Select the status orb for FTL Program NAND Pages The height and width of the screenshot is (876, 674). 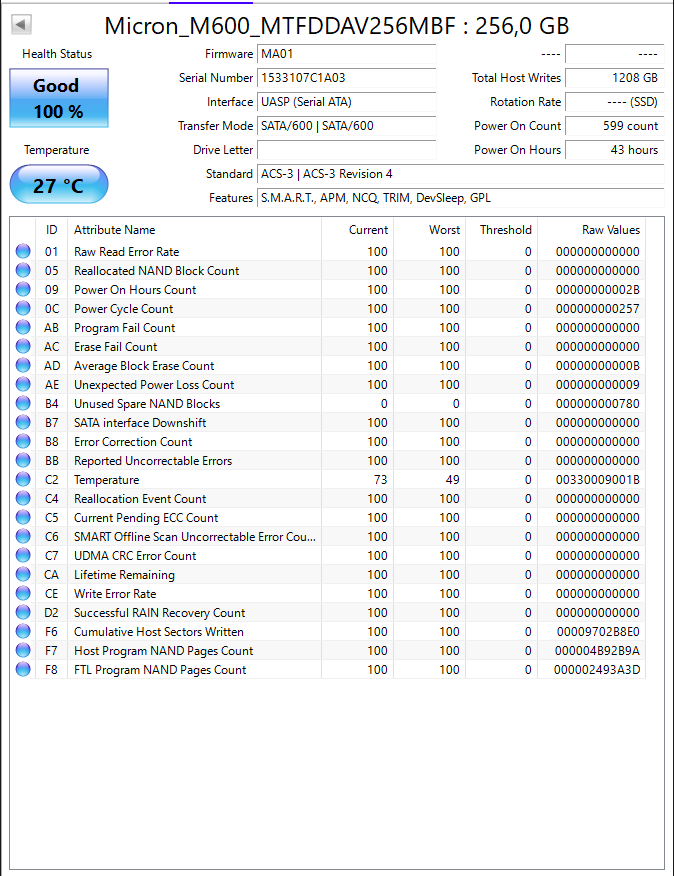coord(23,669)
